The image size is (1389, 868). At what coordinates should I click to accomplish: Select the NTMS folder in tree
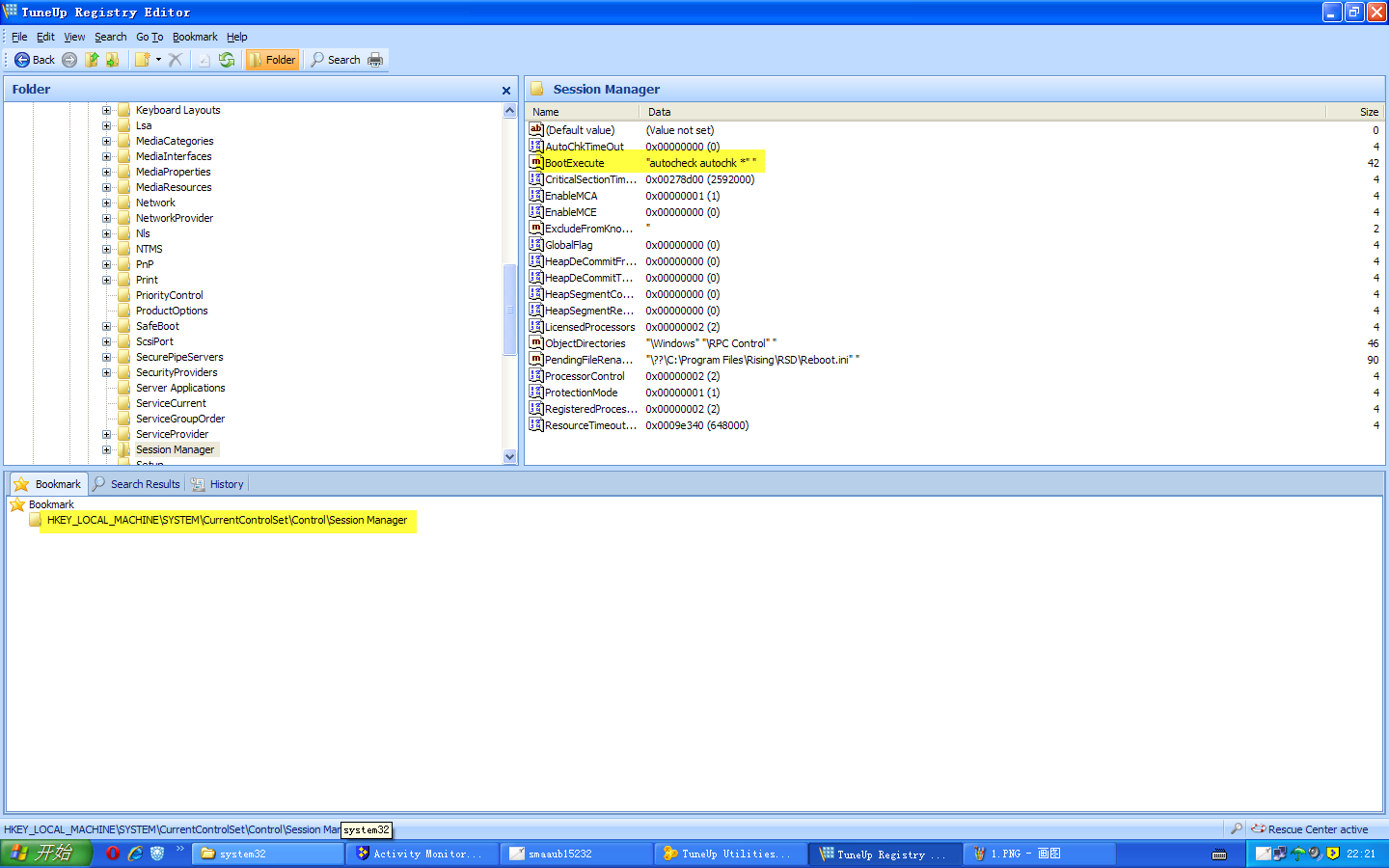click(150, 249)
